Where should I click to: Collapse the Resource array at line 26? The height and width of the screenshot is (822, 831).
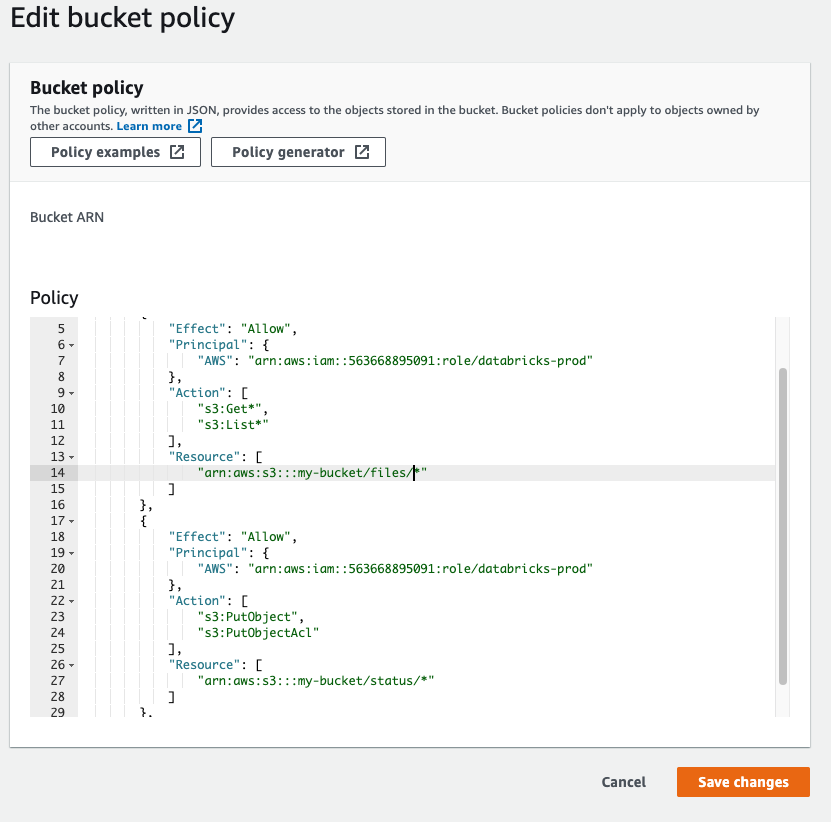(x=72, y=665)
